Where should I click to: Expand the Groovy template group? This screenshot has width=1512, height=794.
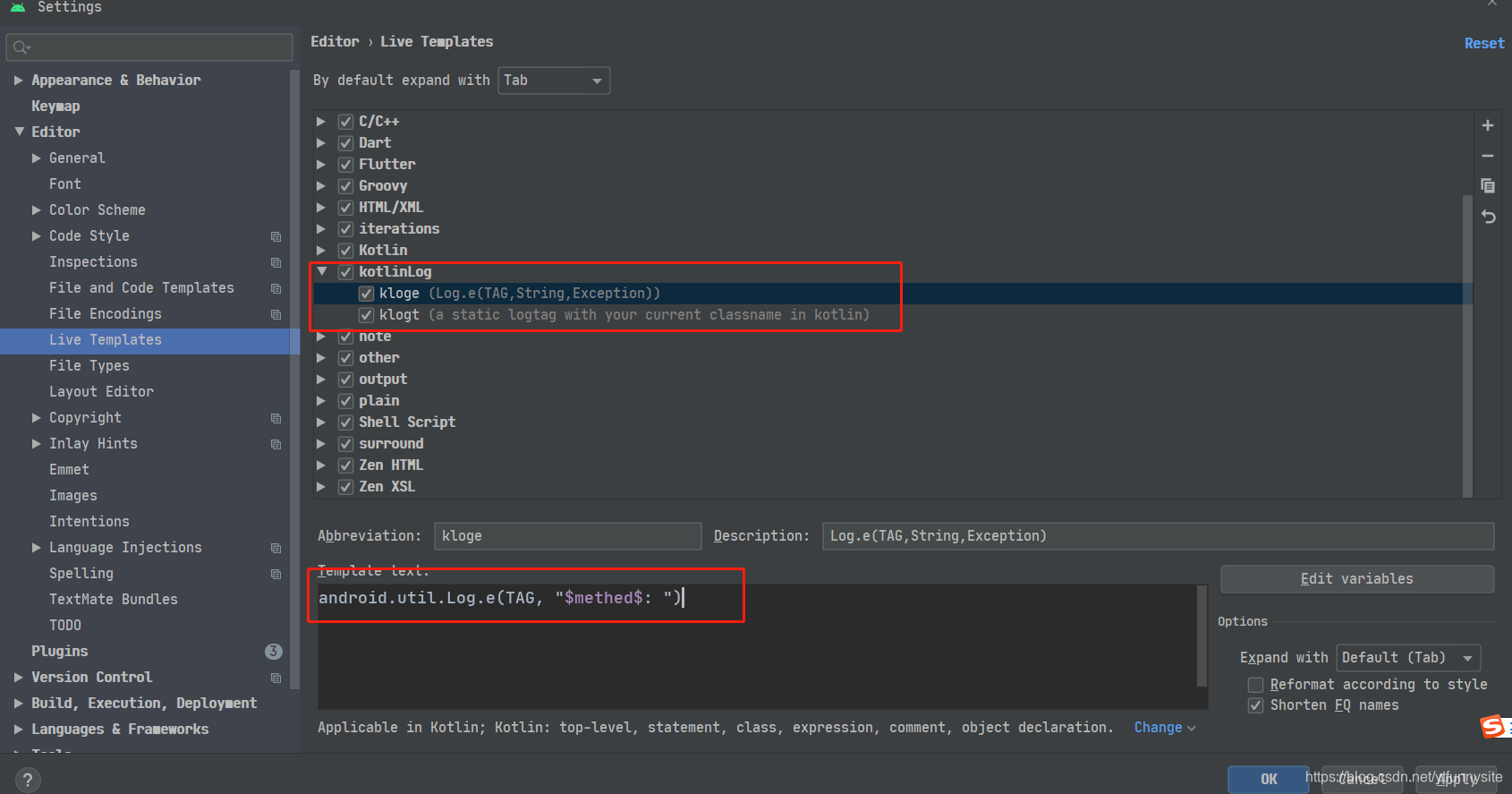(321, 186)
